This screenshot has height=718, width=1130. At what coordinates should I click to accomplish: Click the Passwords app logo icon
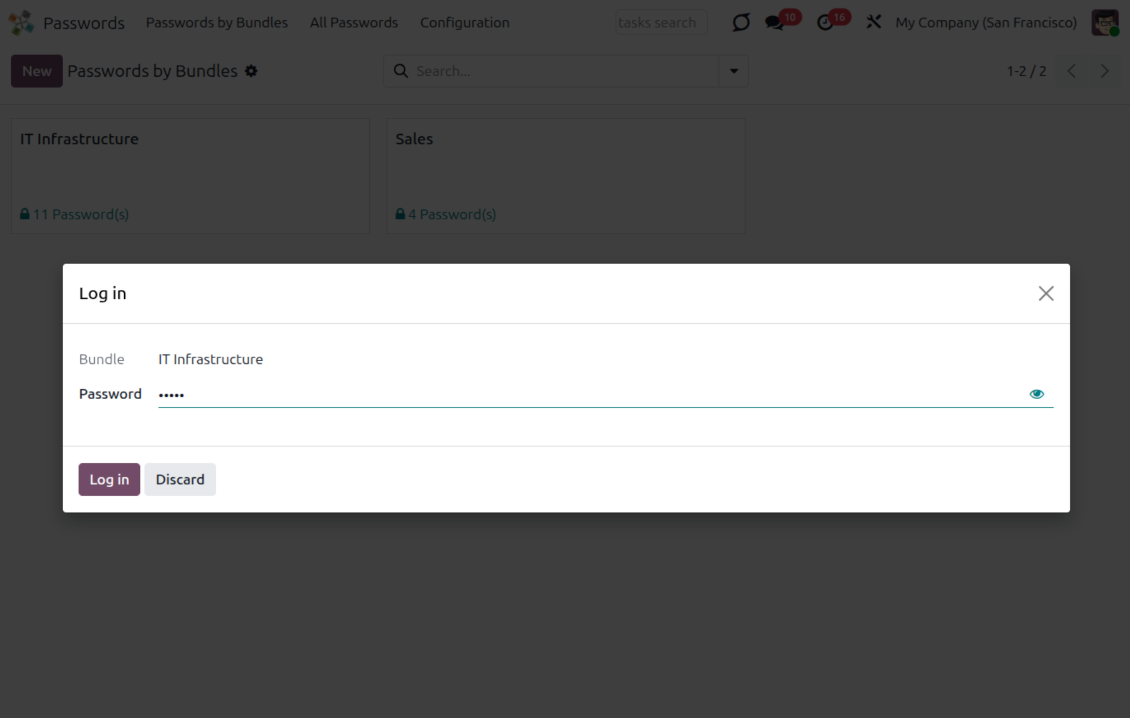point(21,22)
